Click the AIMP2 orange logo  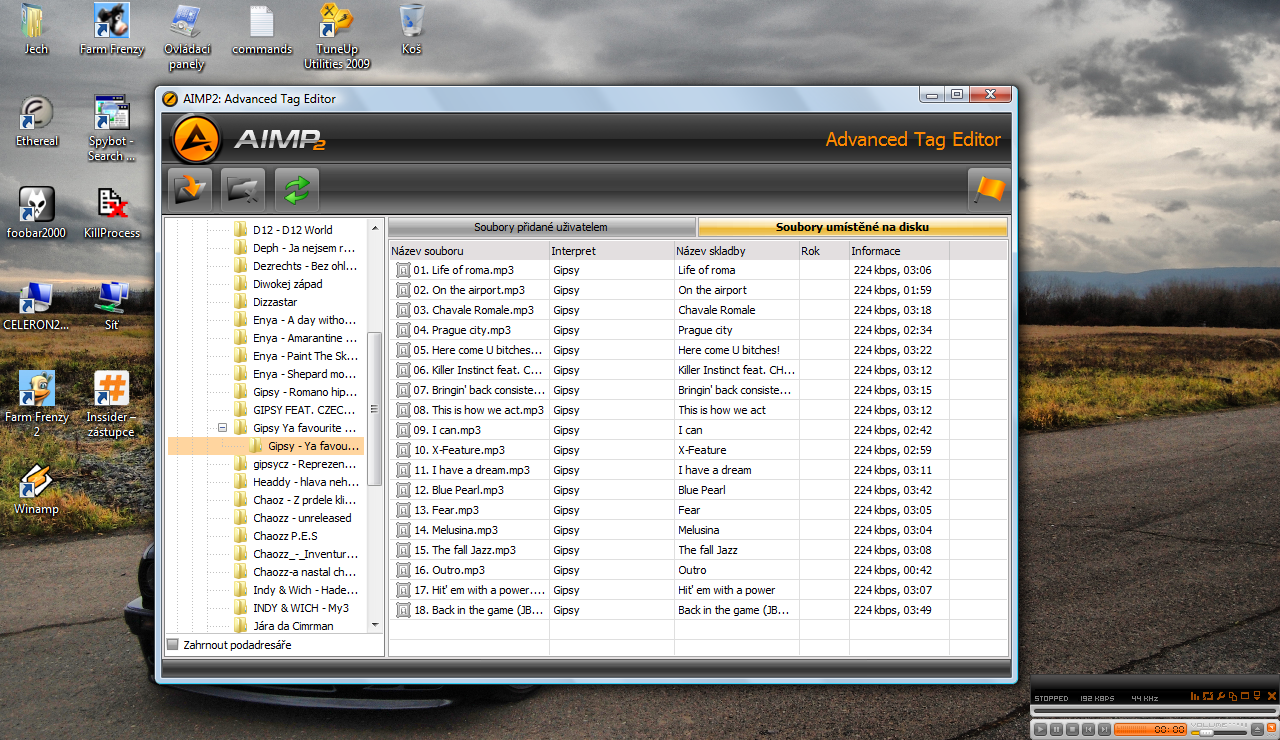tap(196, 139)
